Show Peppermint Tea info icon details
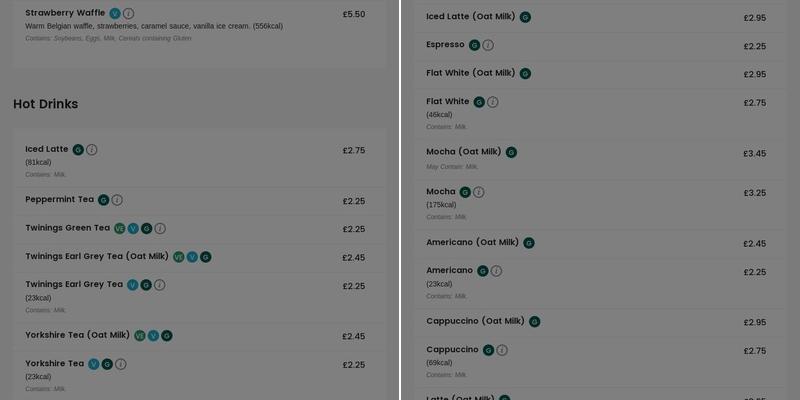 (117, 200)
